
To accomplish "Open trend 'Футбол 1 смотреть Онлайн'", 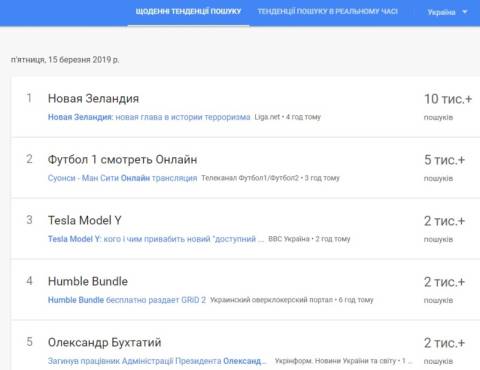I will coord(122,159).
